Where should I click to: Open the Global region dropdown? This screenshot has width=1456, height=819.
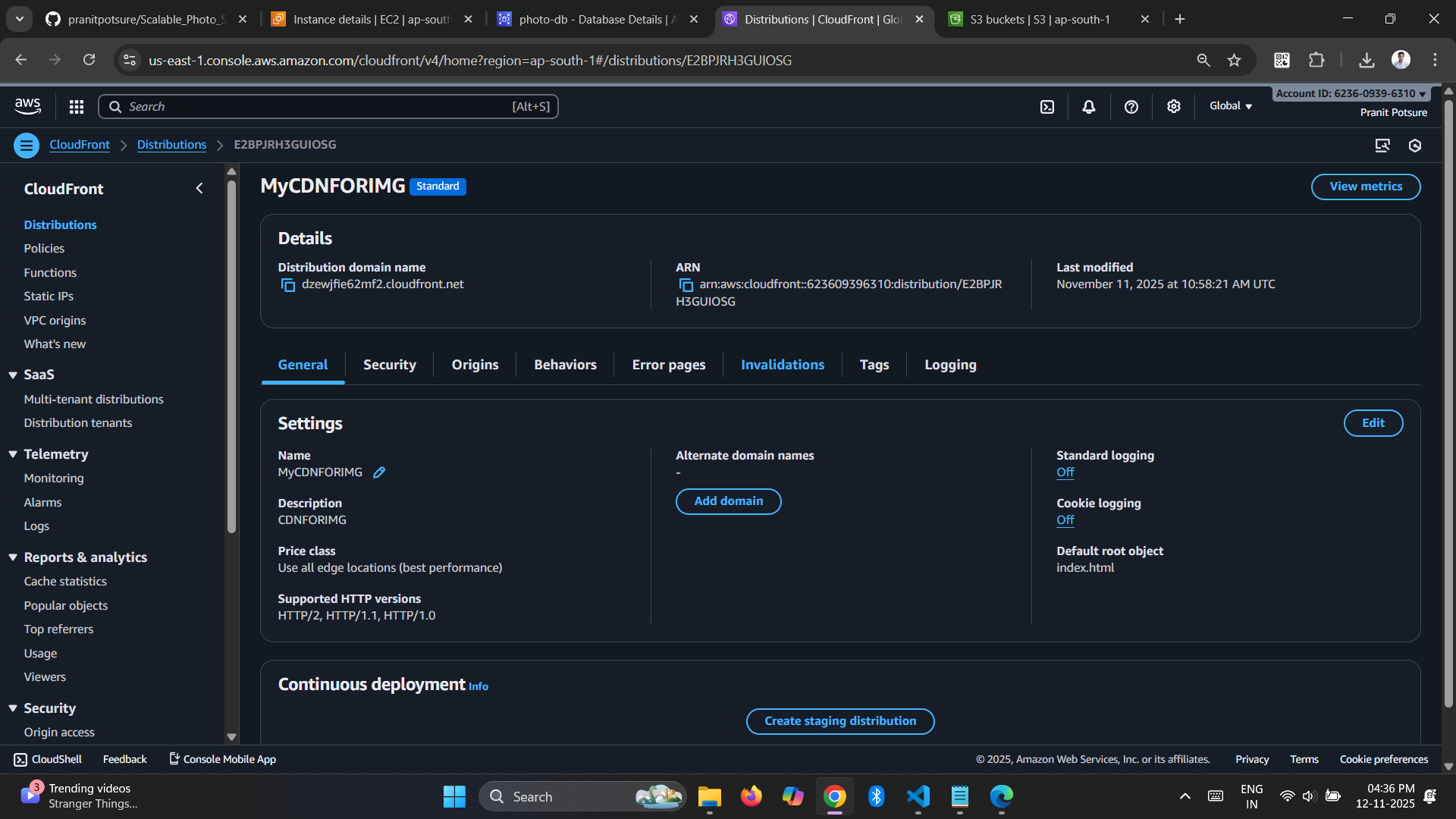pyautogui.click(x=1231, y=106)
